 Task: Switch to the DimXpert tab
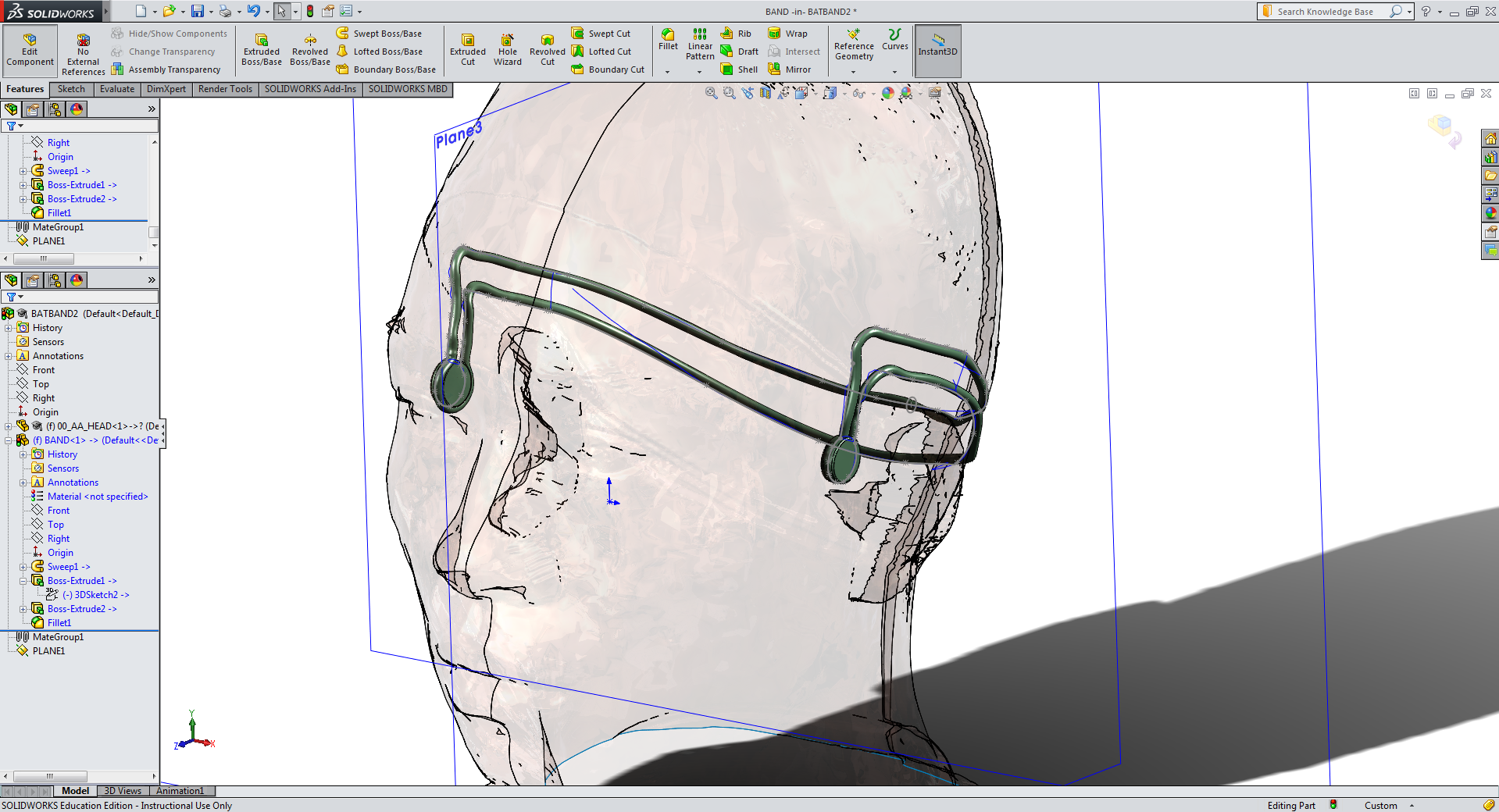coord(166,89)
